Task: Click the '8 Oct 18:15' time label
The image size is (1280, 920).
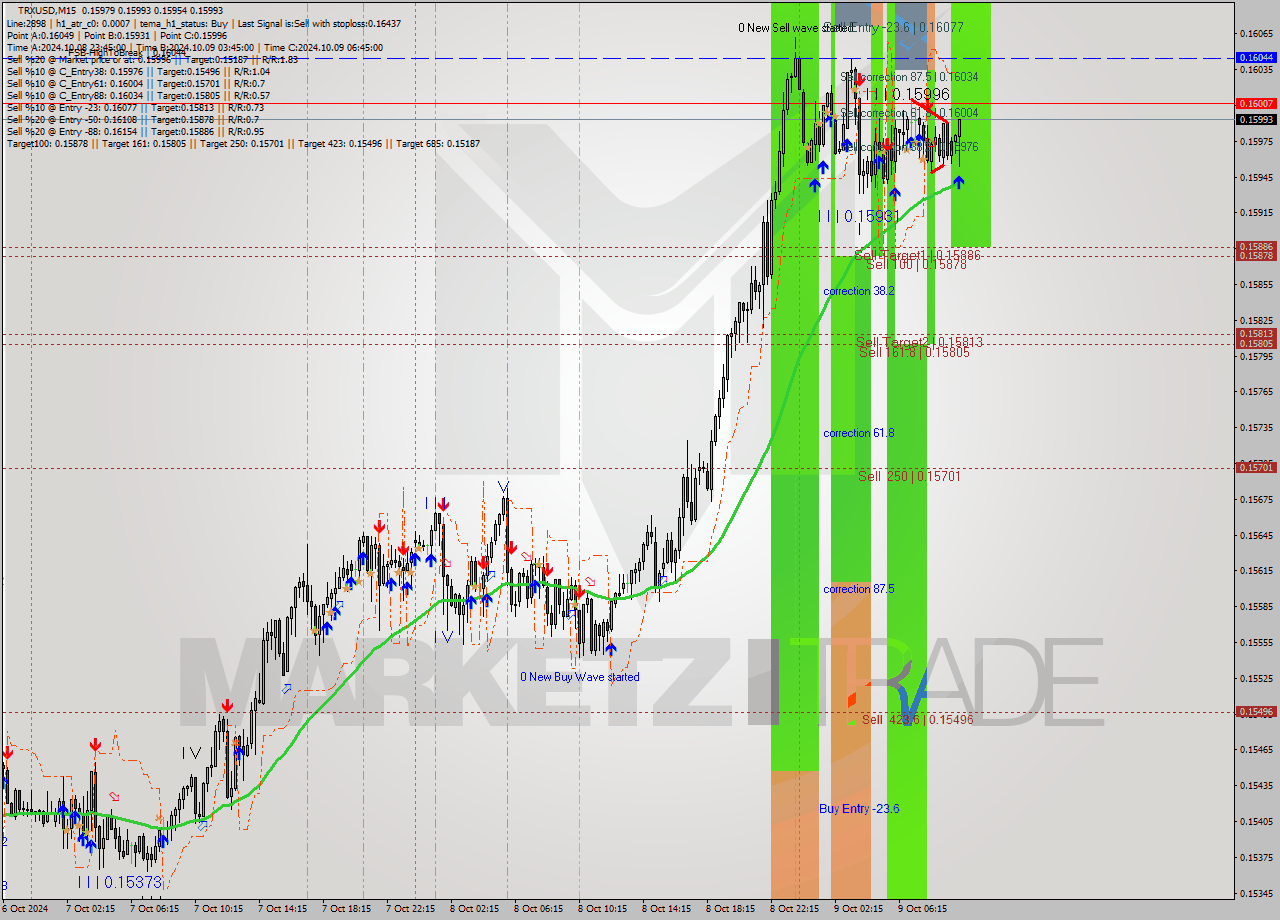Action: coord(730,909)
